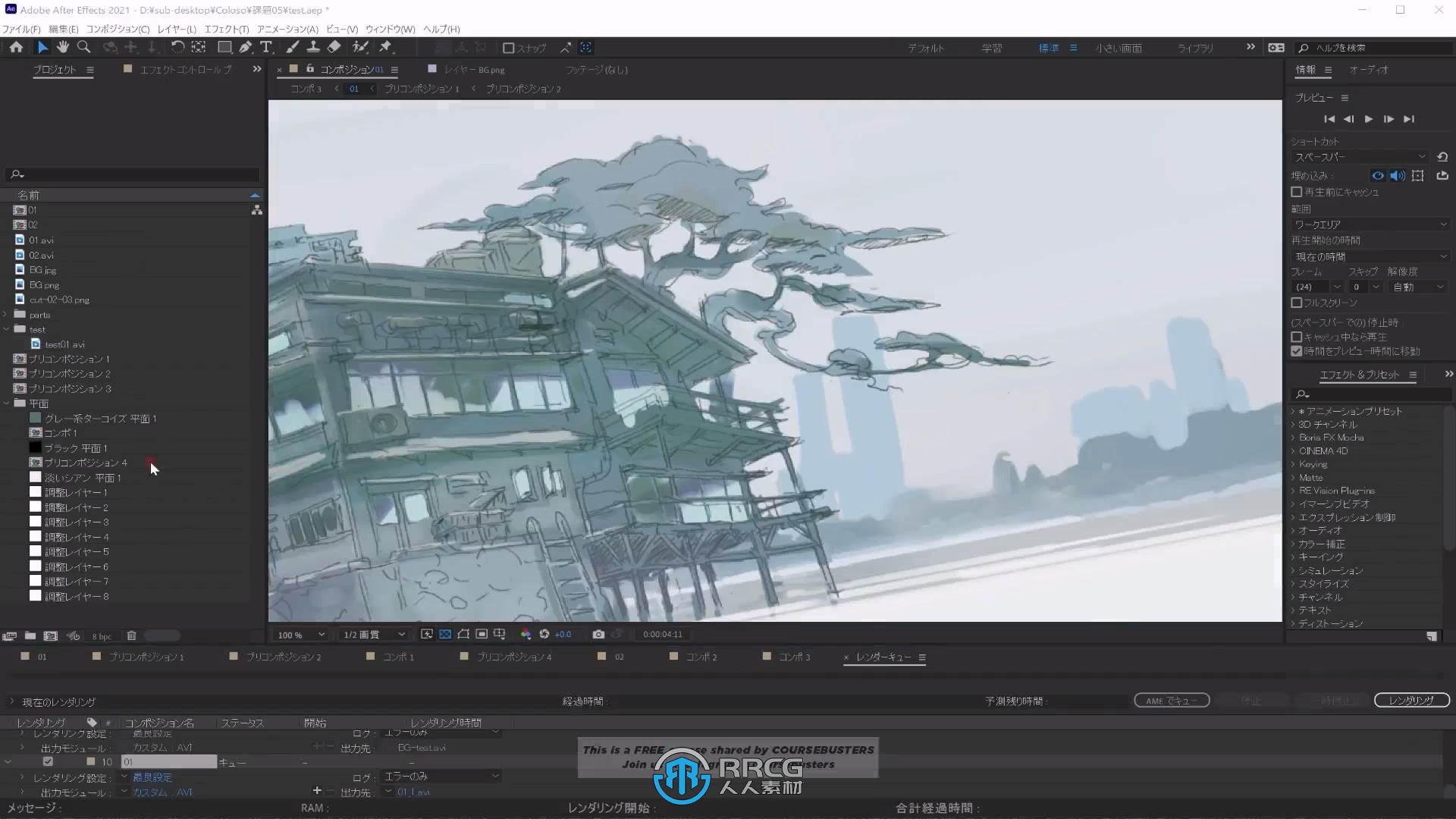Switch to the Small Screen workspace
The image size is (1456, 819).
pos(1119,48)
